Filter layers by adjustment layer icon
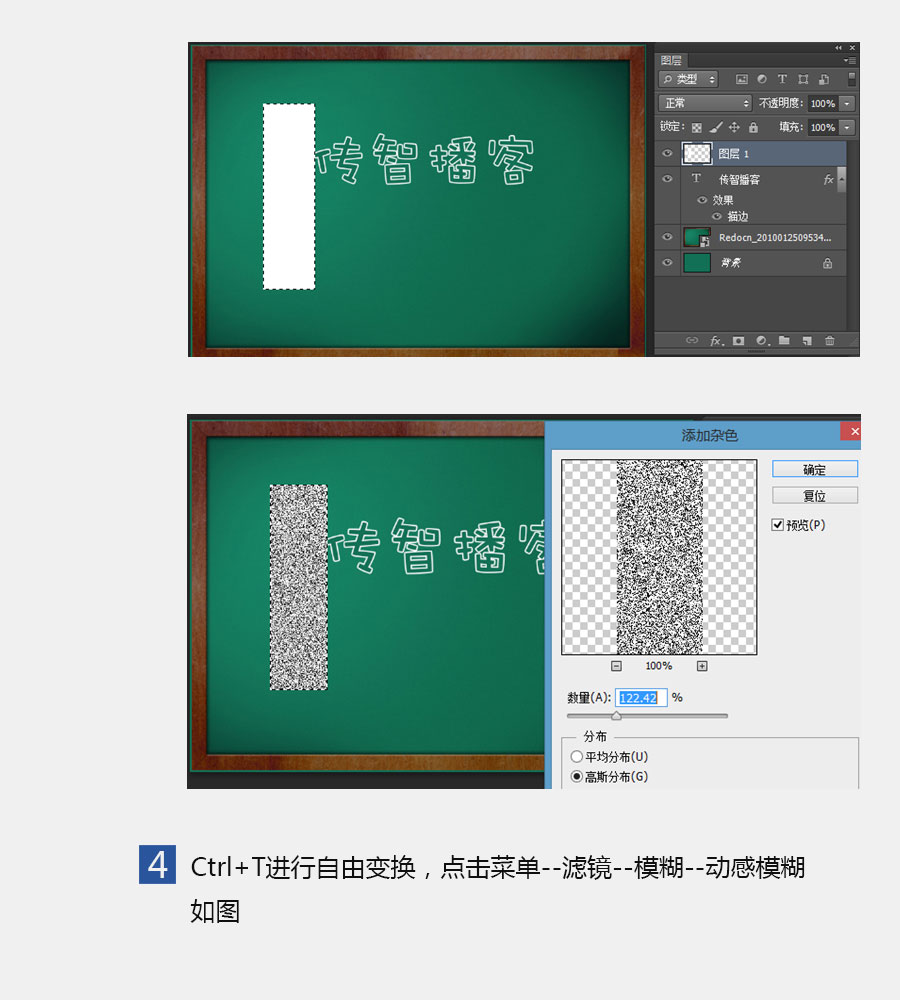 (x=762, y=79)
